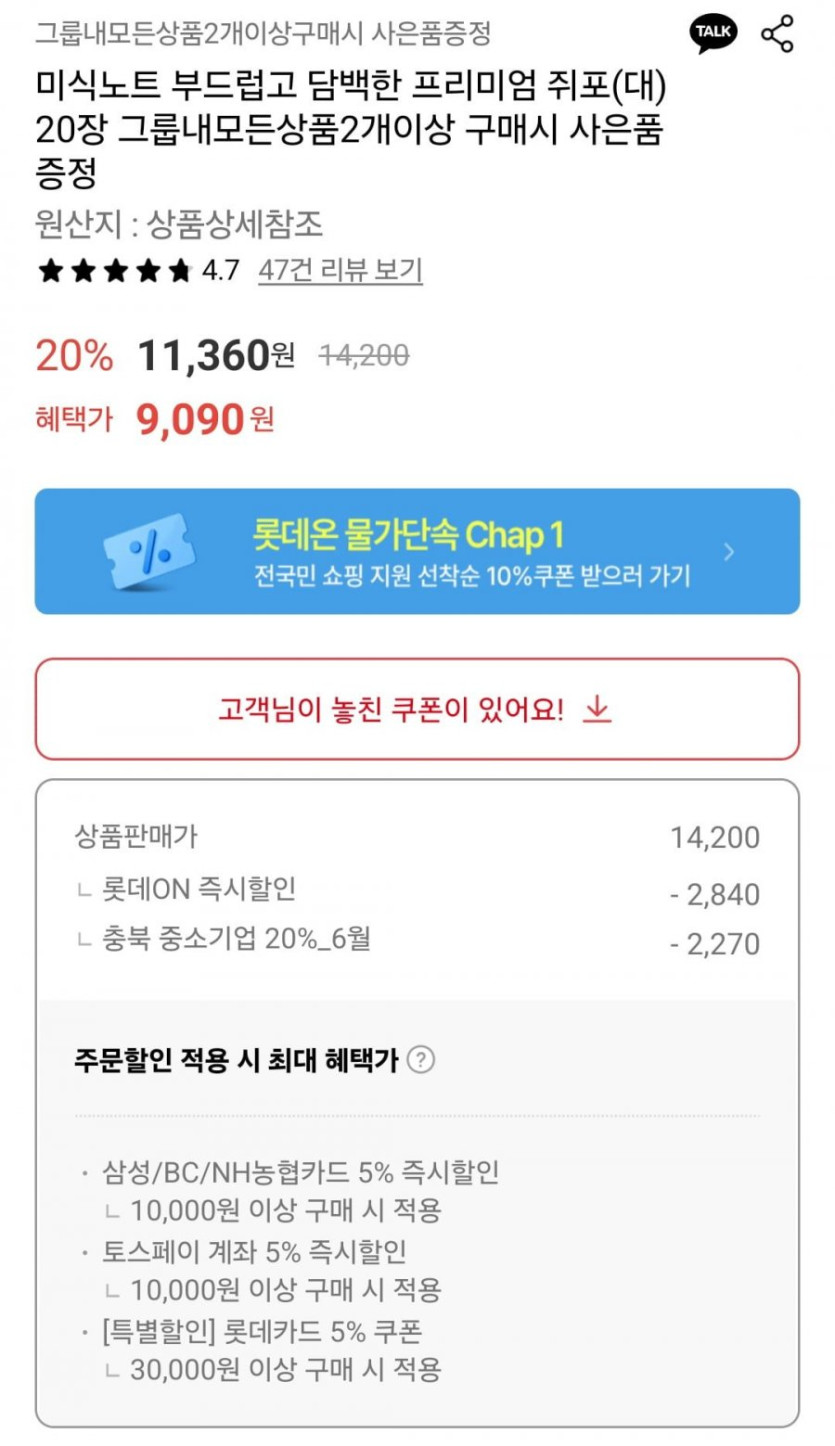Click the percent coupon ticket icon

150,550
